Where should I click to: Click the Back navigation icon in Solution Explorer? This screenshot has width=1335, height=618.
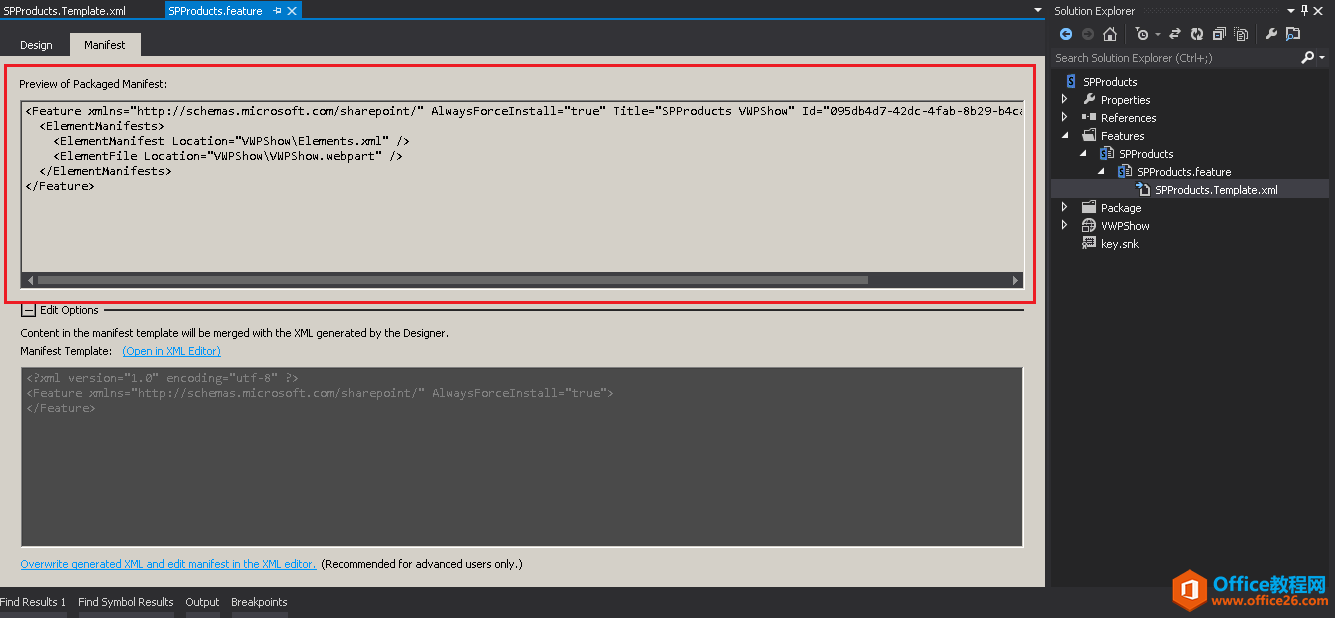pos(1065,33)
